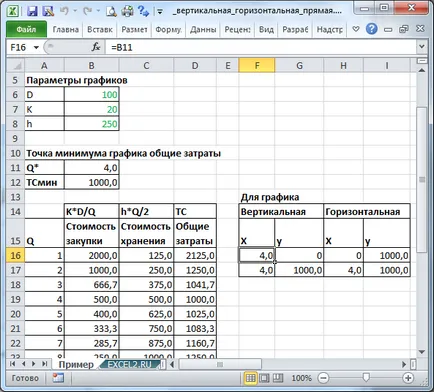This screenshot has height=392, width=434.
Task: Go to the last sheet tab arrow
Action: [x=45, y=364]
